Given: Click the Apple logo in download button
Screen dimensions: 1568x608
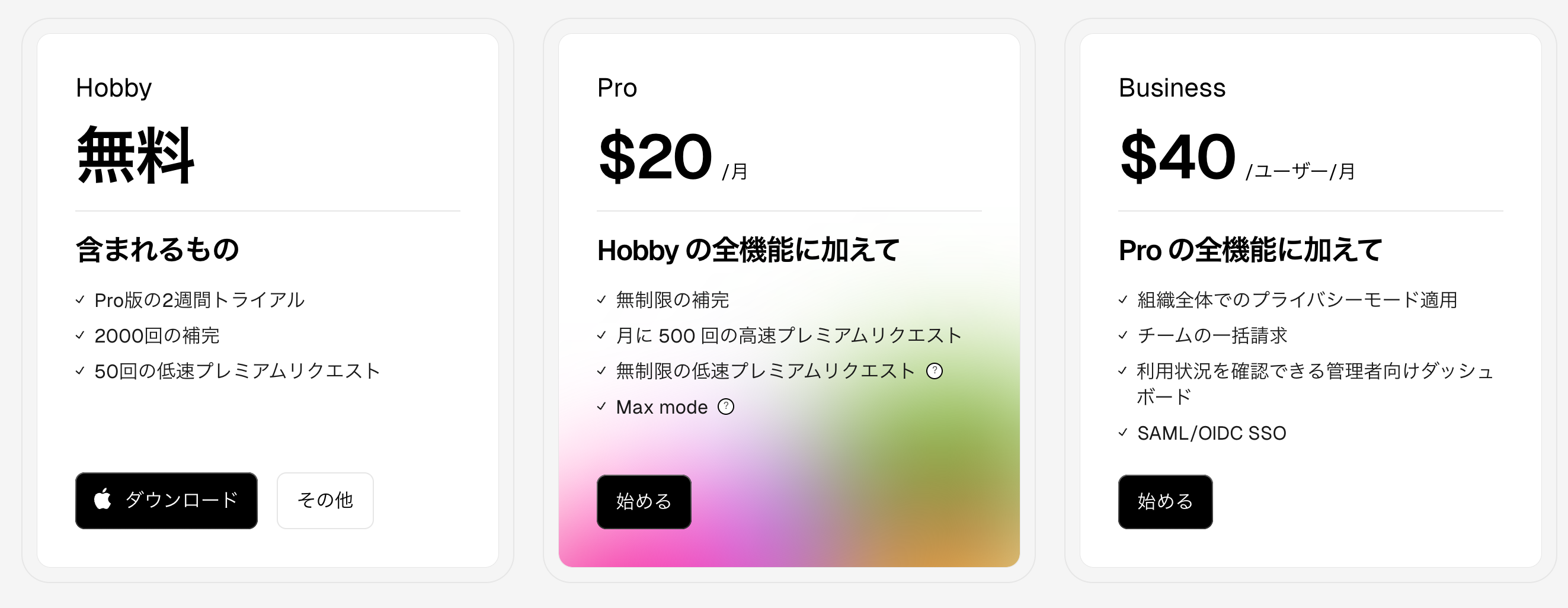Looking at the screenshot, I should pos(103,499).
